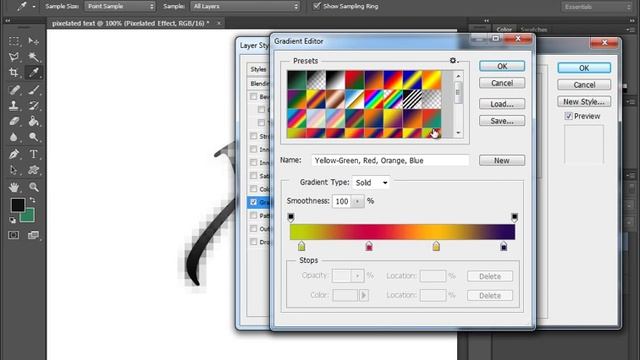
Task: Select the red color stop
Action: pyautogui.click(x=369, y=246)
